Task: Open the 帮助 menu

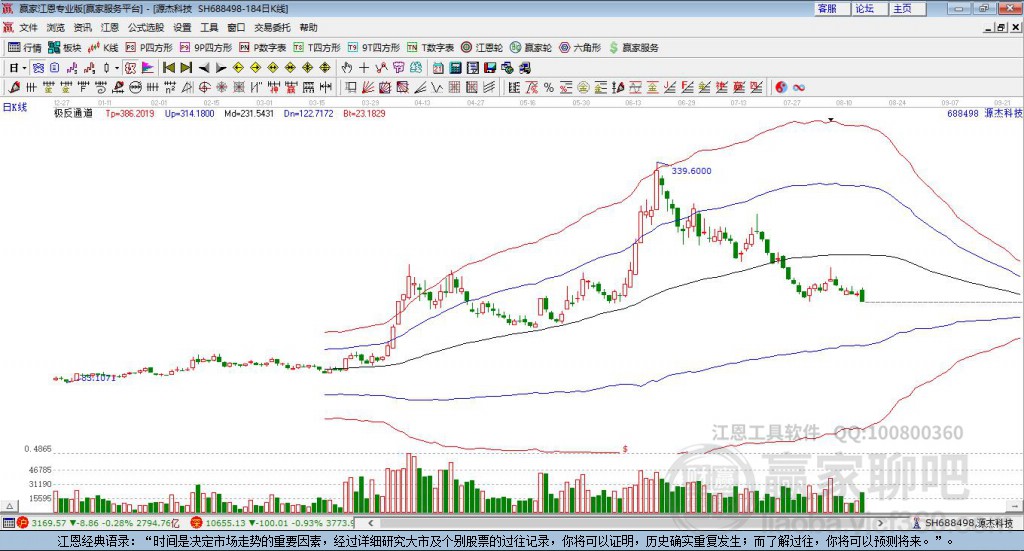Action: pos(308,27)
